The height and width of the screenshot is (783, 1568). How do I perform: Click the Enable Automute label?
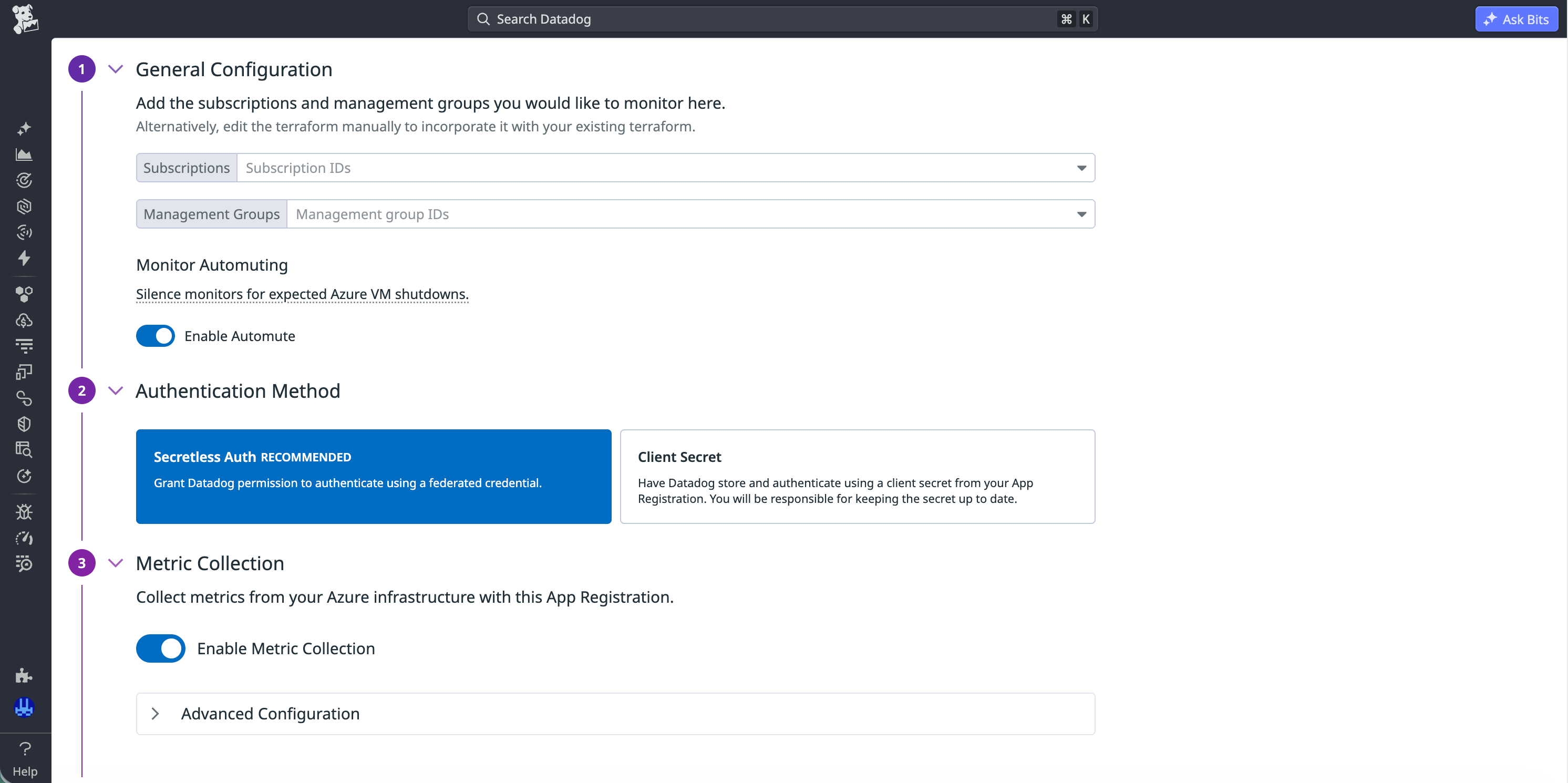[x=240, y=336]
